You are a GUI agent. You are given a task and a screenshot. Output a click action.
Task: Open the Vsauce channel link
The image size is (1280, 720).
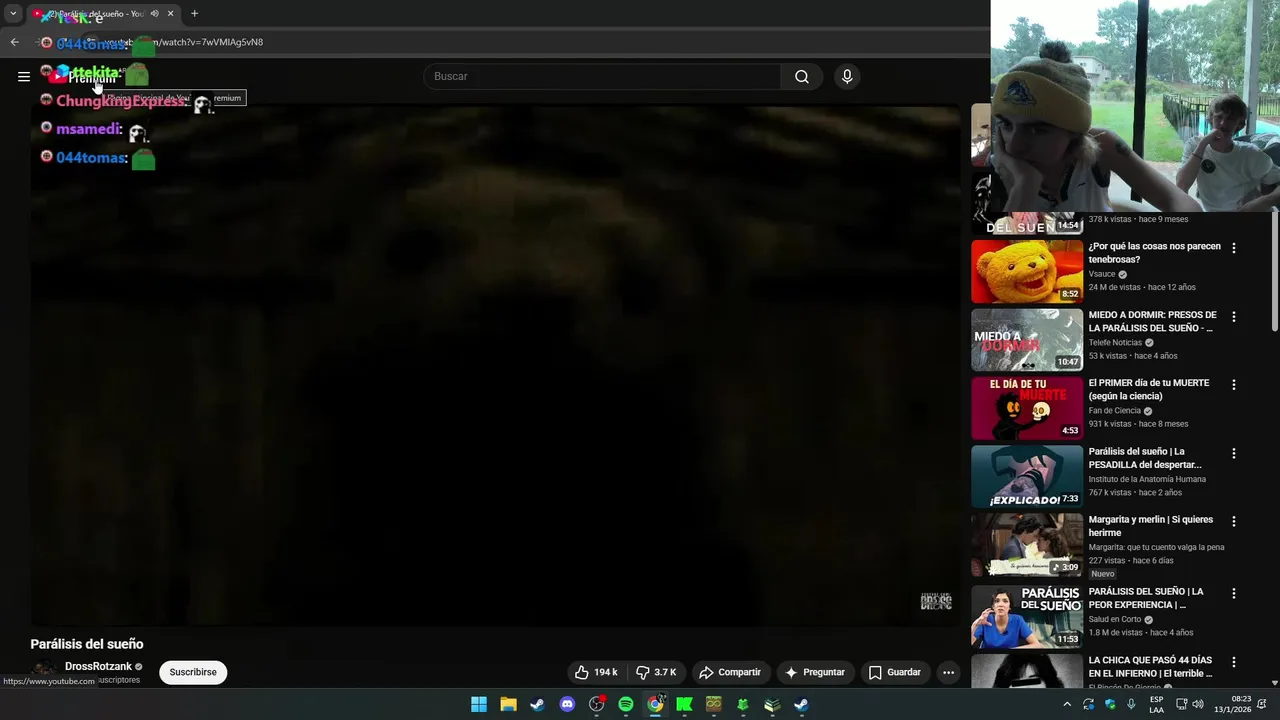[x=1102, y=274]
